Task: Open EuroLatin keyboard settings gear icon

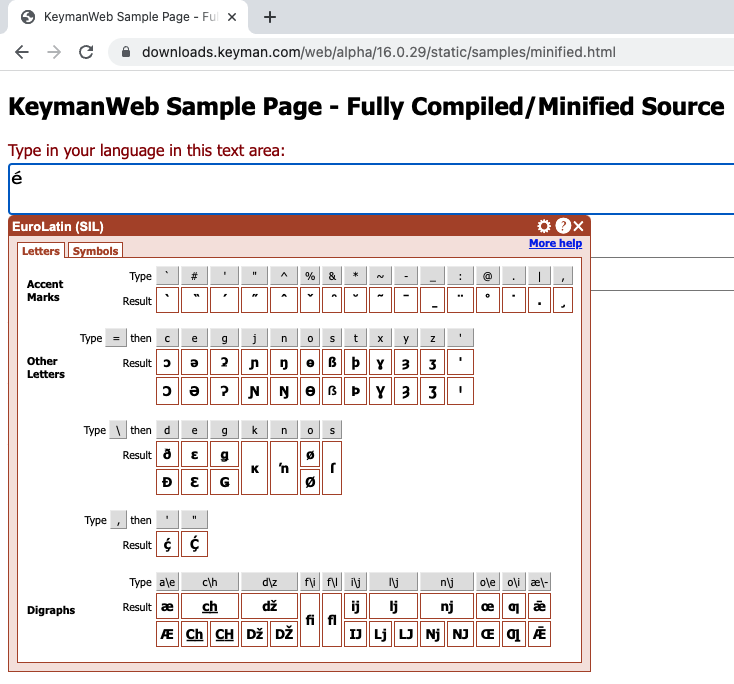Action: (543, 227)
